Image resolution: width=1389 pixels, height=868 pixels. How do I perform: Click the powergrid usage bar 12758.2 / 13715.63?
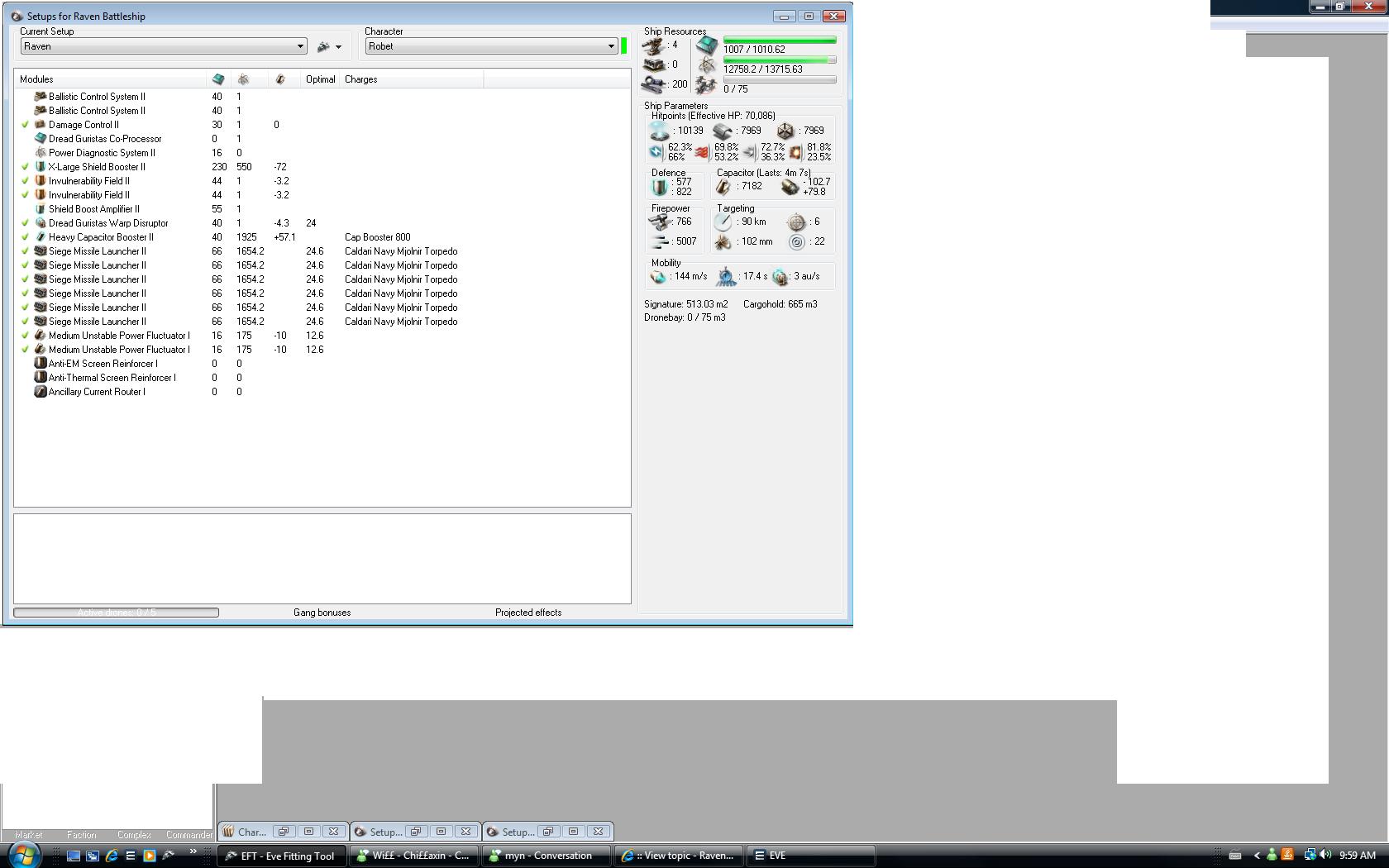click(x=780, y=60)
